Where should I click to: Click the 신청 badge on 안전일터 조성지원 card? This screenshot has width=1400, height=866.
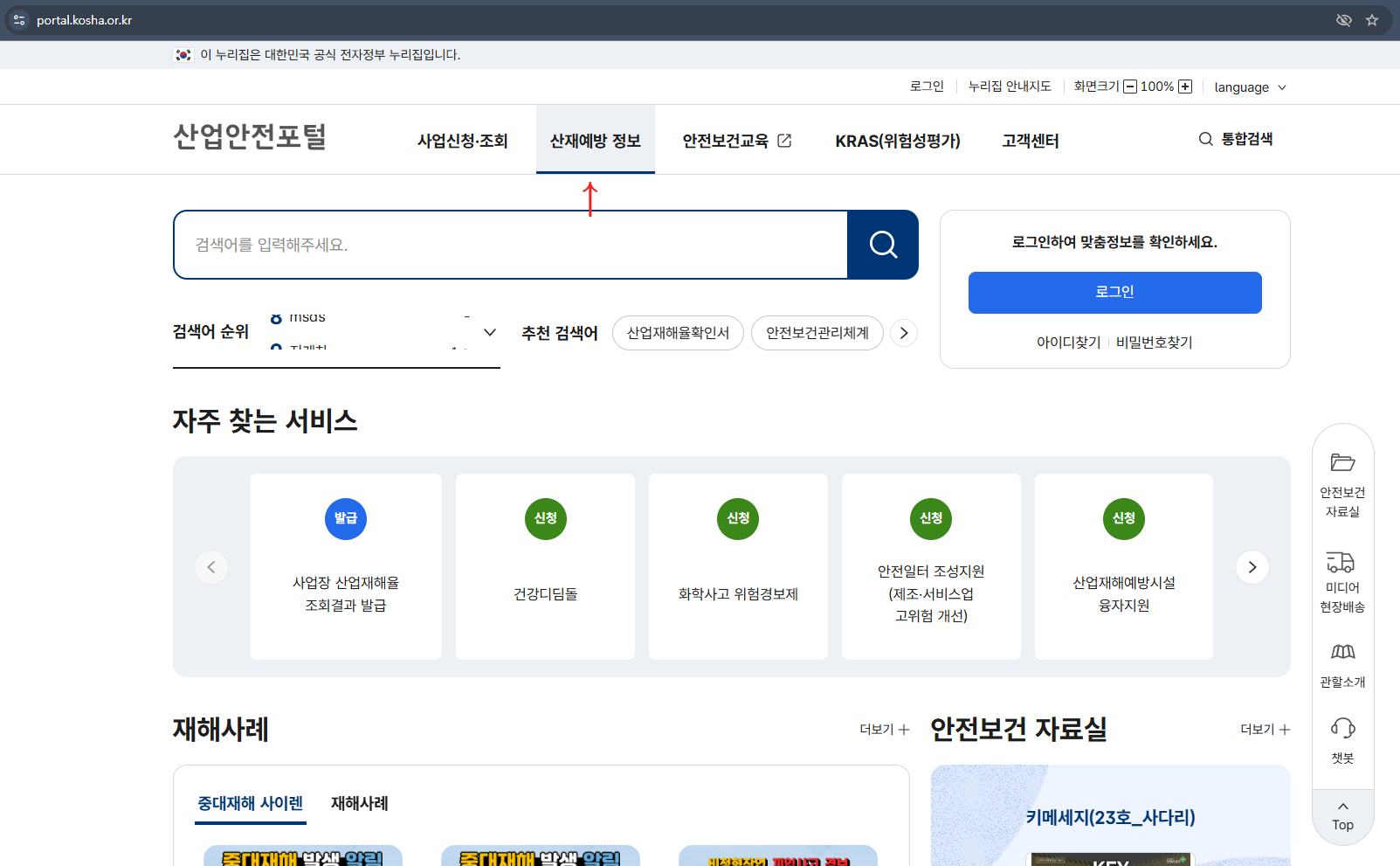(x=931, y=518)
